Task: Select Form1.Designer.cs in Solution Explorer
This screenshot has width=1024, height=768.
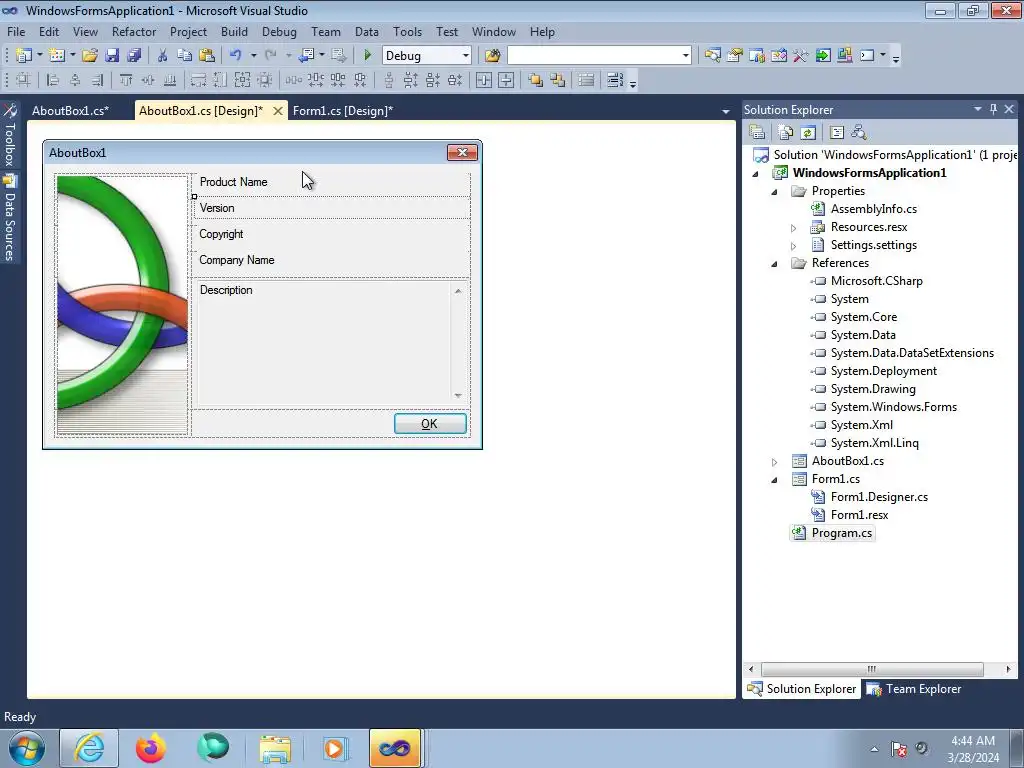Action: tap(879, 497)
